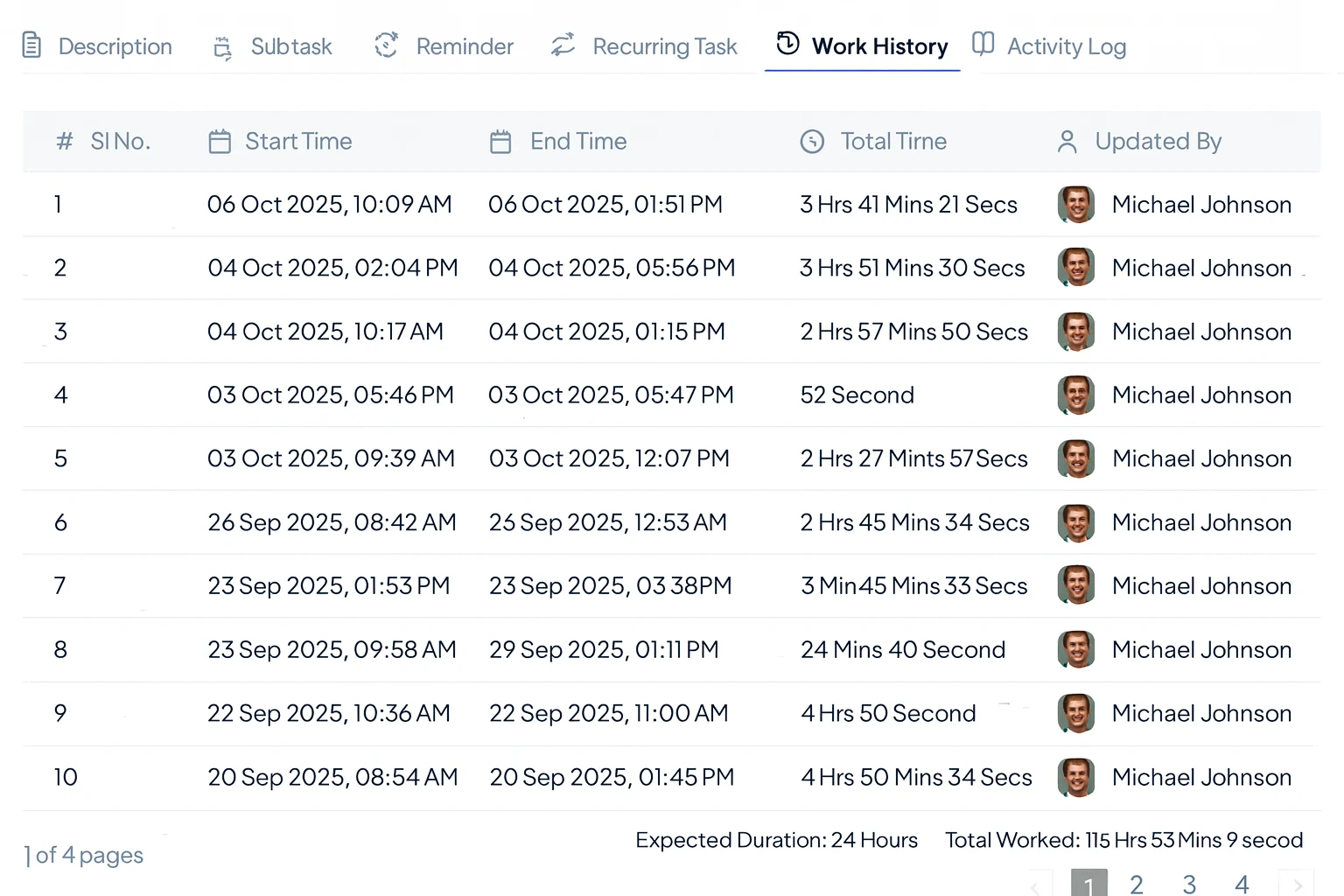Select the Recurring Task tab
1344x896 pixels.
[645, 46]
